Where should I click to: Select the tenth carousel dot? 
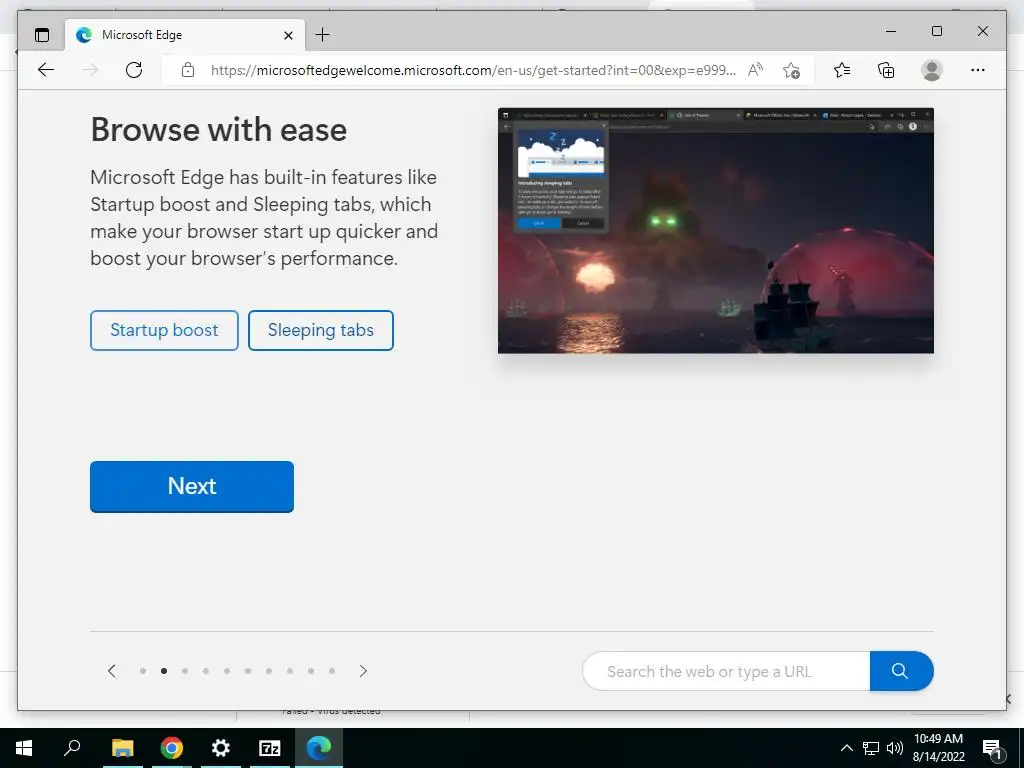point(332,671)
